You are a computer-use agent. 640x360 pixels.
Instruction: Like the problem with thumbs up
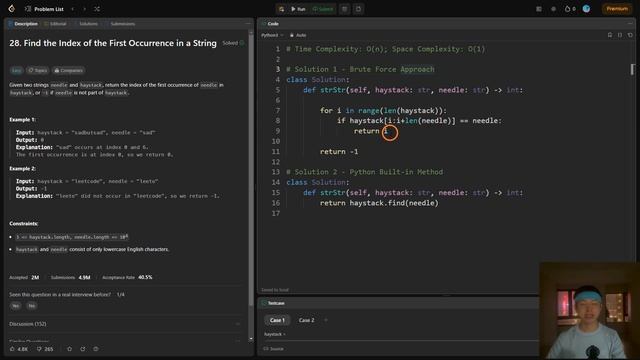tap(18, 349)
